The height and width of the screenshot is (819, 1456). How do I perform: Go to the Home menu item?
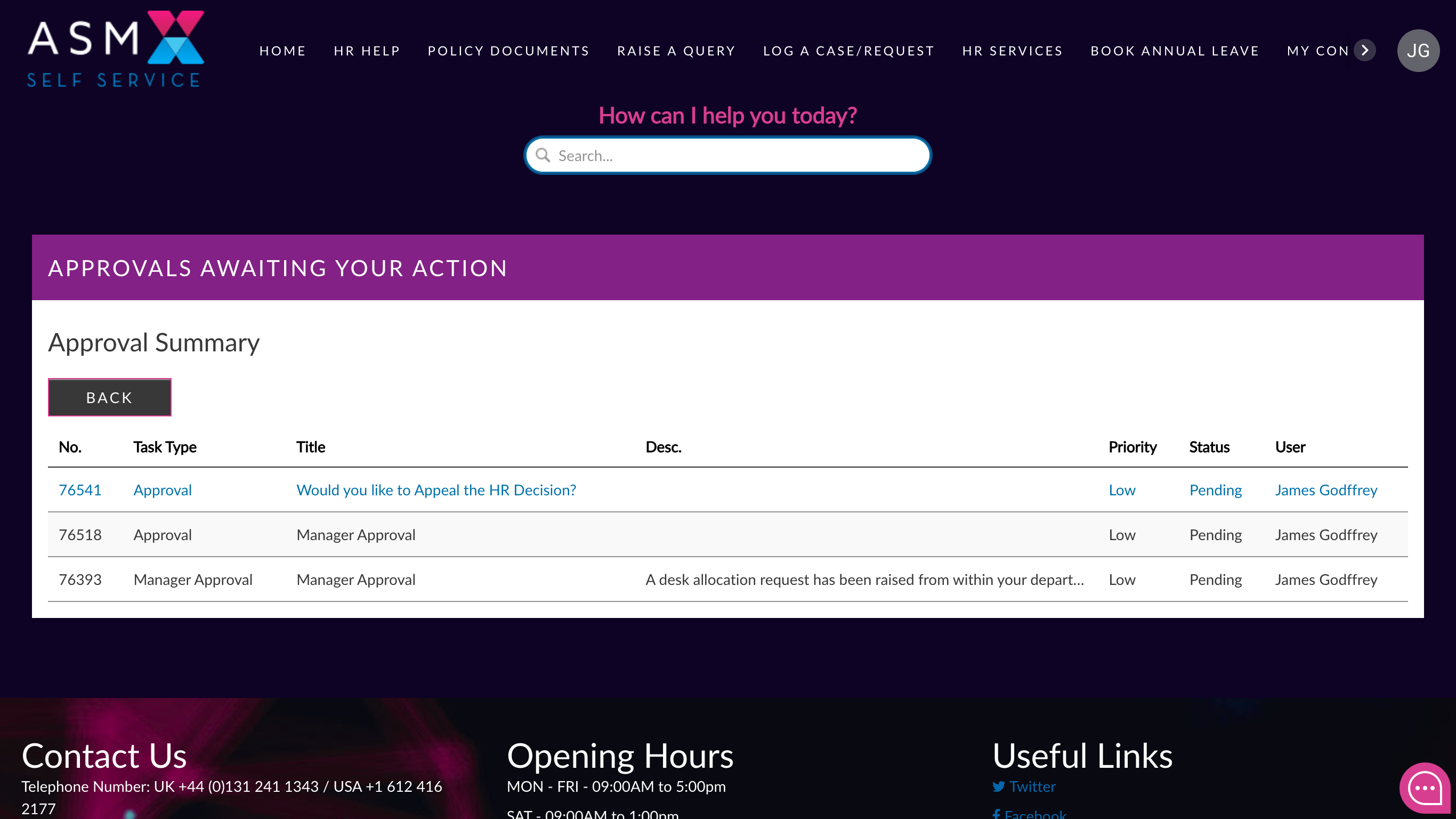point(282,51)
